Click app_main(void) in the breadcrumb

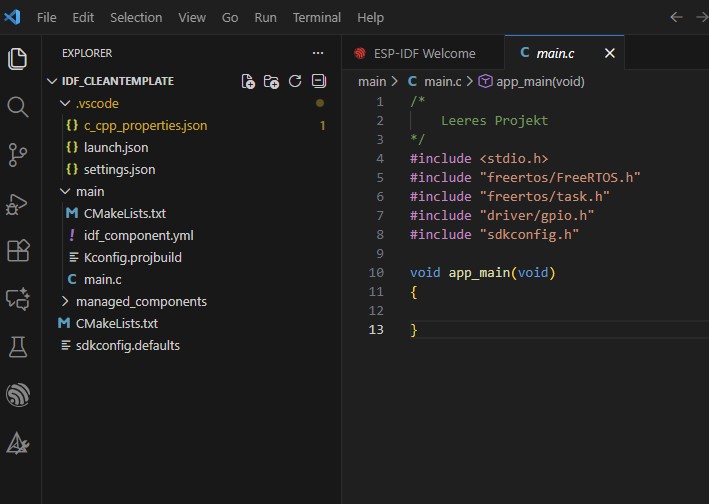539,81
